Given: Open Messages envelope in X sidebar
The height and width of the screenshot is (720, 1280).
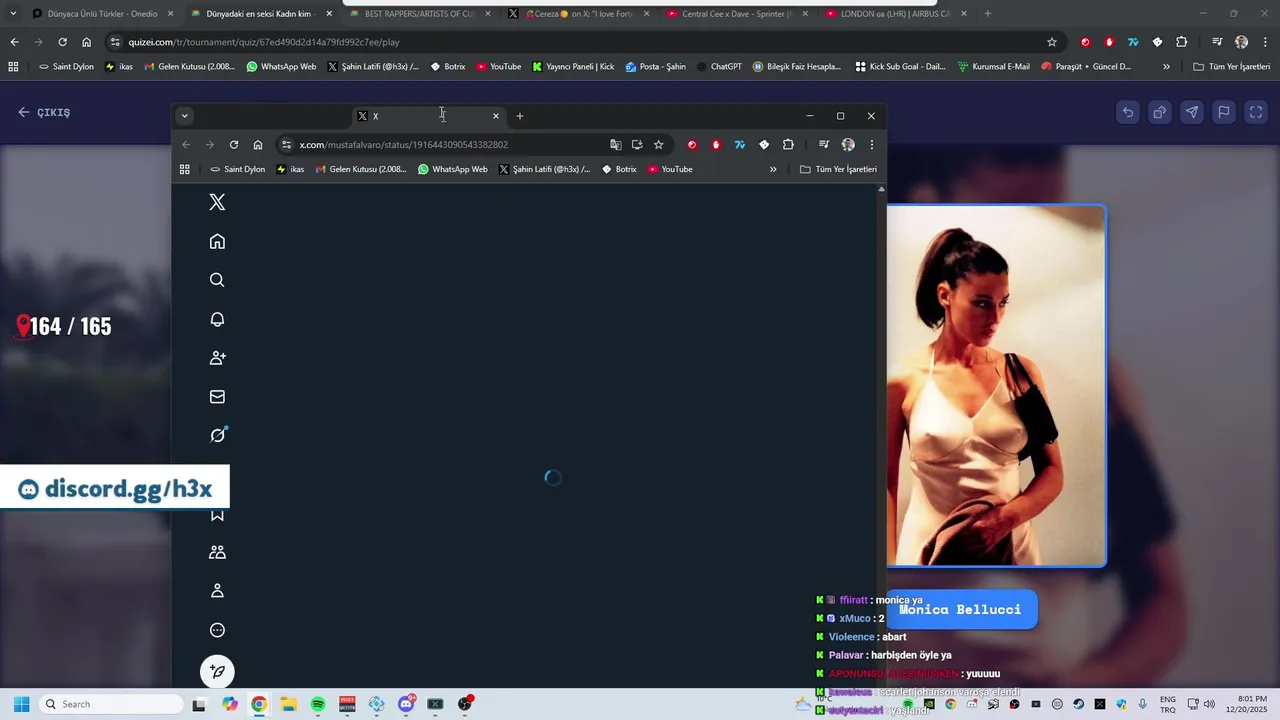Looking at the screenshot, I should [217, 397].
